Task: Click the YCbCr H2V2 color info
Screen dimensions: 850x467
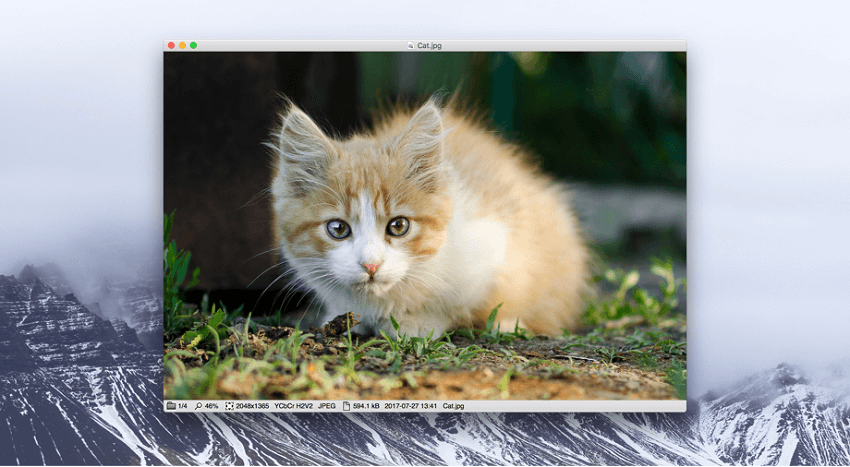Action: (294, 406)
